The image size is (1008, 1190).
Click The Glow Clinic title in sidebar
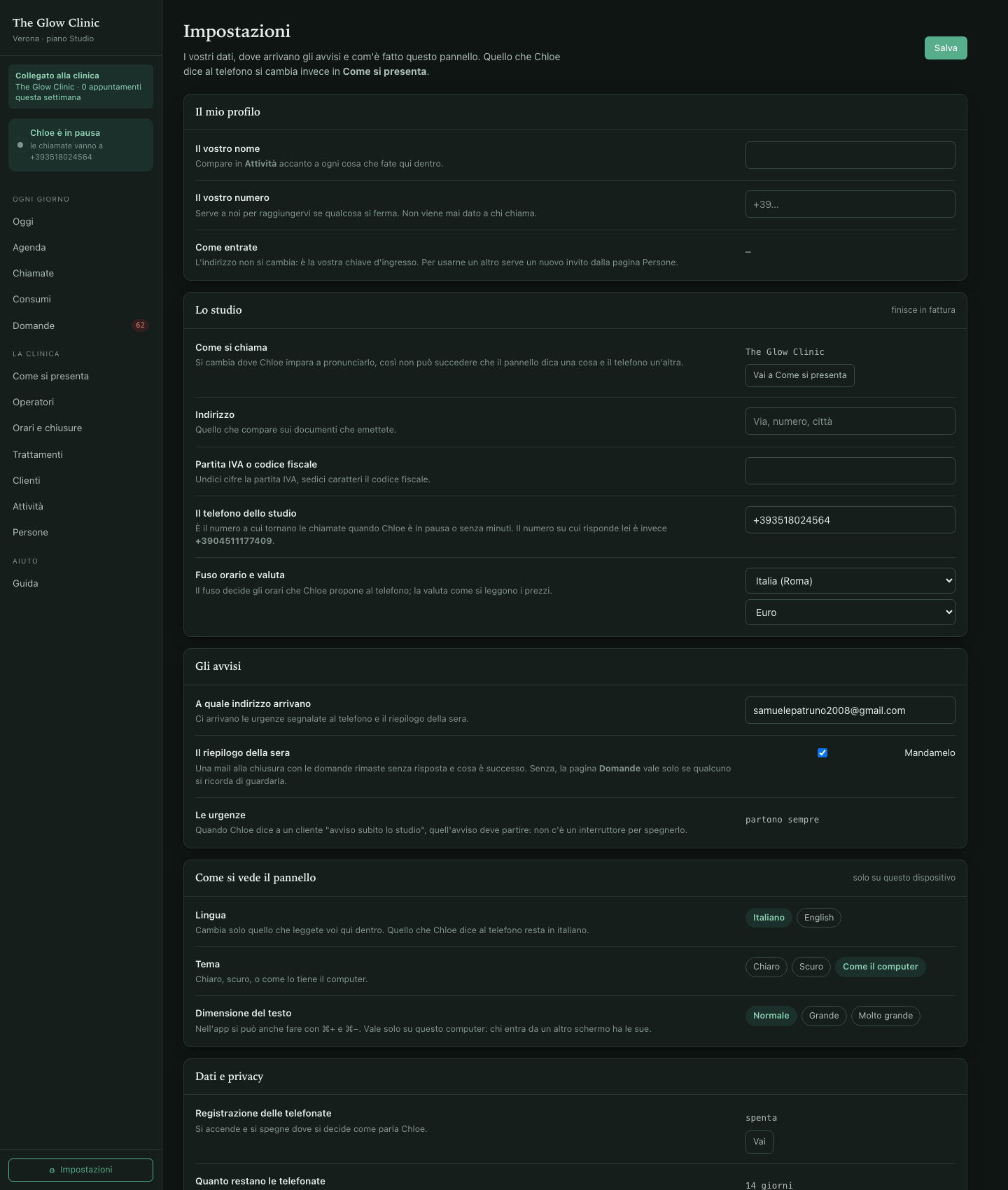tap(56, 23)
